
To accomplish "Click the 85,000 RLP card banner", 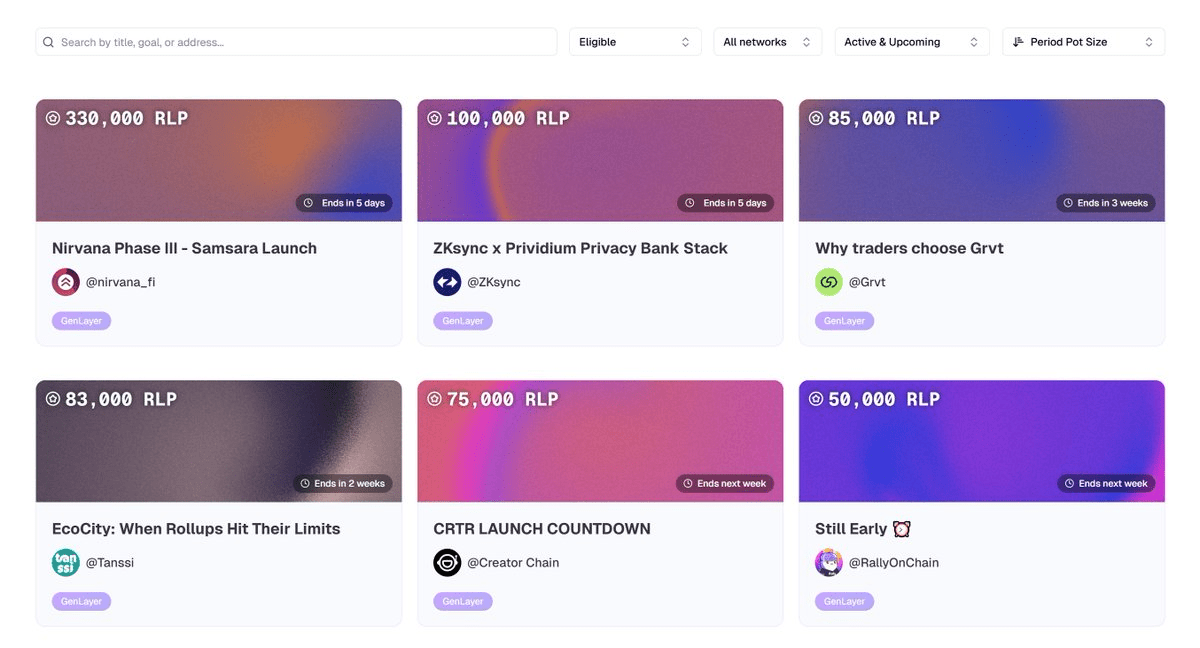I will click(x=981, y=160).
